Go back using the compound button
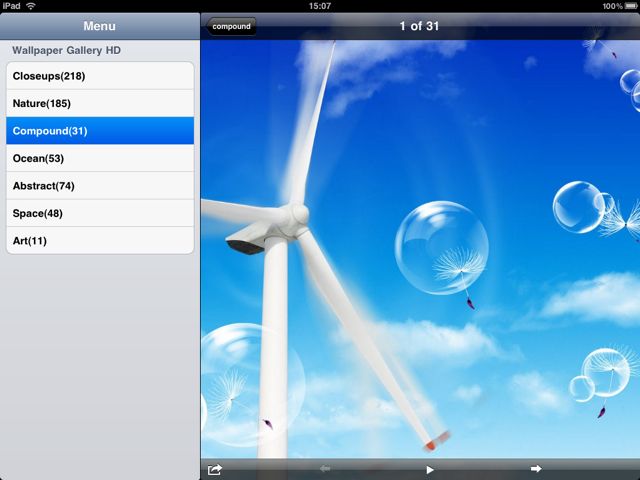 (231, 27)
